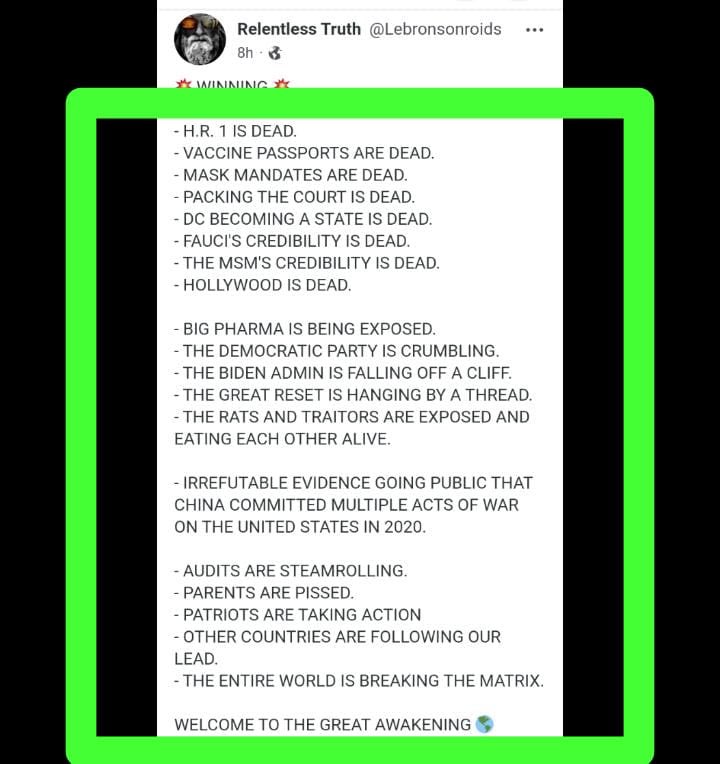Click 'WELCOME TO THE GREAT AWAKENING' text

tap(322, 725)
